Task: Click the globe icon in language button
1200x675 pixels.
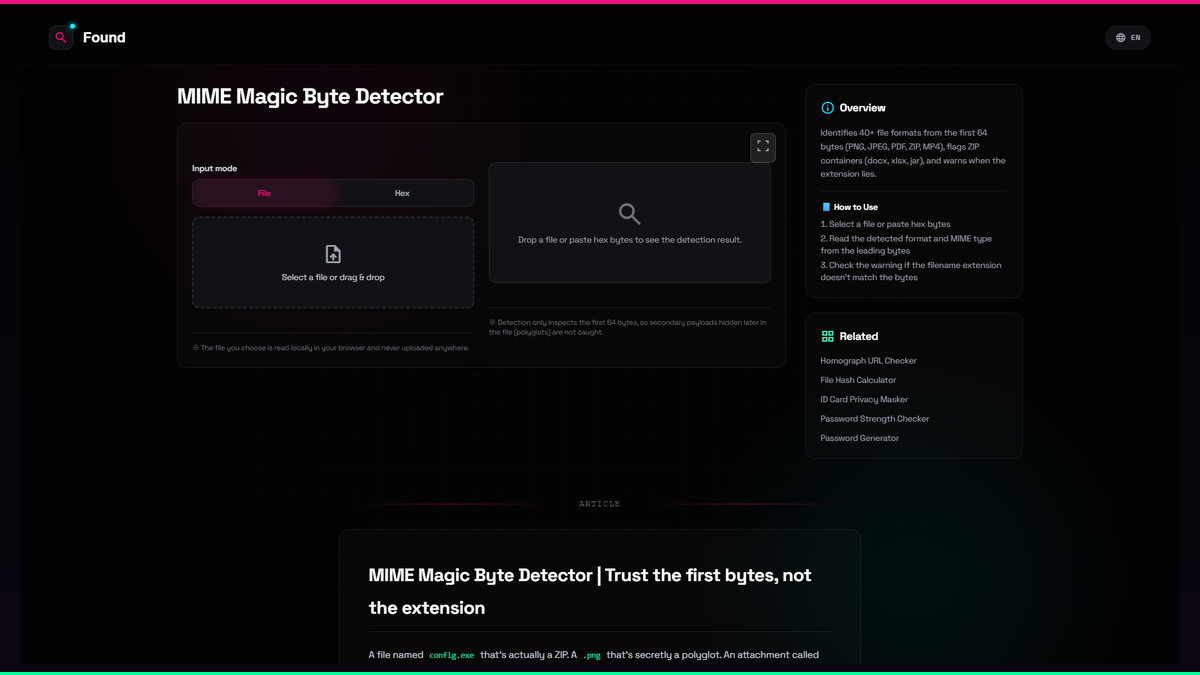Action: click(x=1121, y=38)
